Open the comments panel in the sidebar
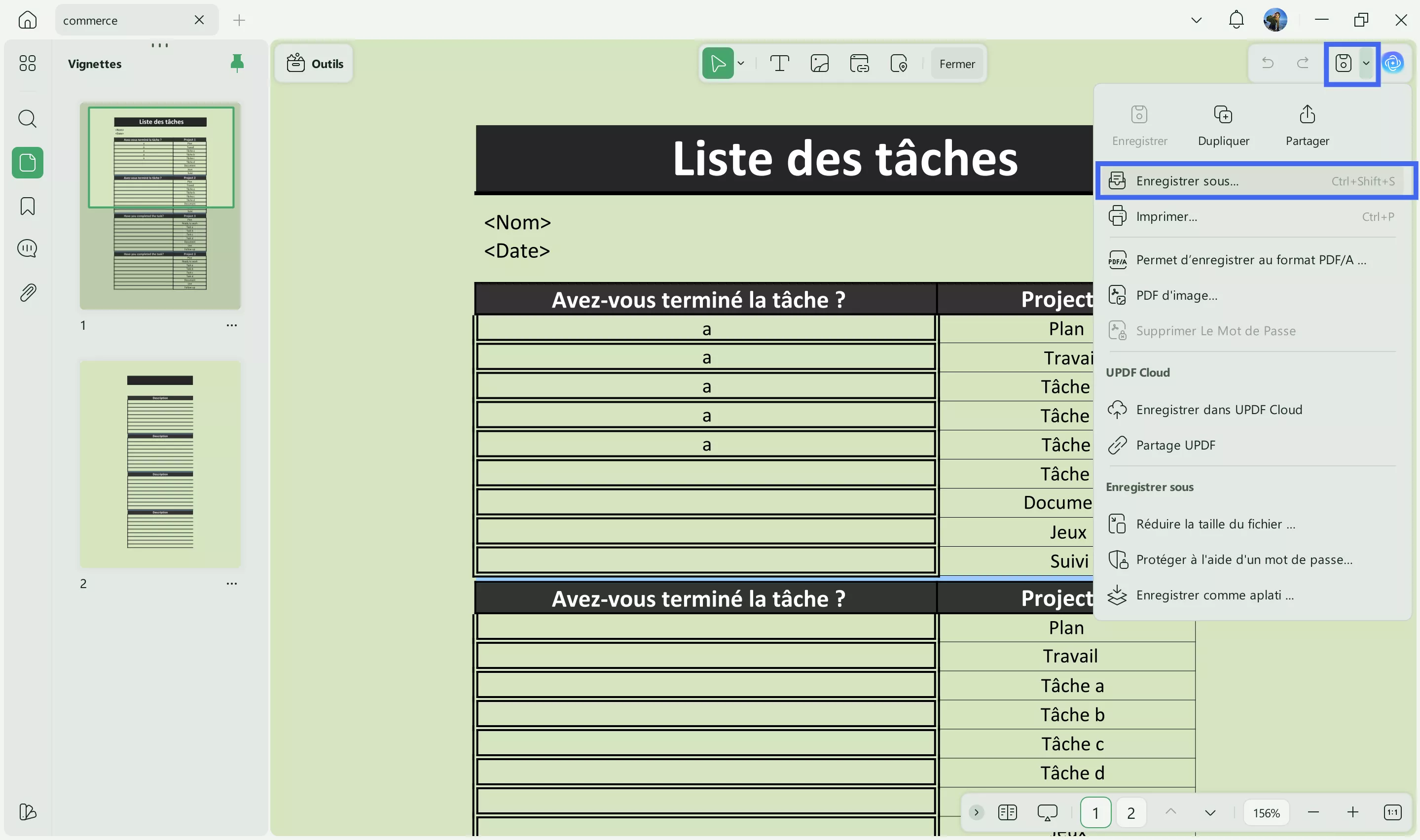Image resolution: width=1420 pixels, height=840 pixels. [27, 248]
